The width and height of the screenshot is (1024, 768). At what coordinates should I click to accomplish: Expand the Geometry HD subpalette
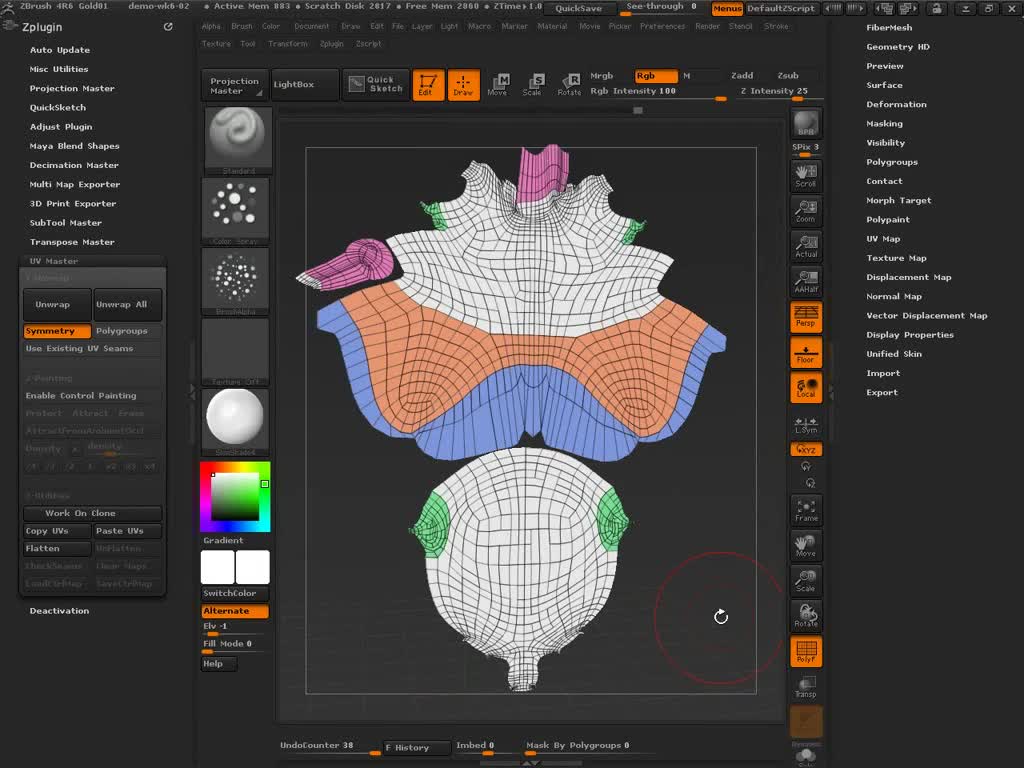[x=898, y=47]
